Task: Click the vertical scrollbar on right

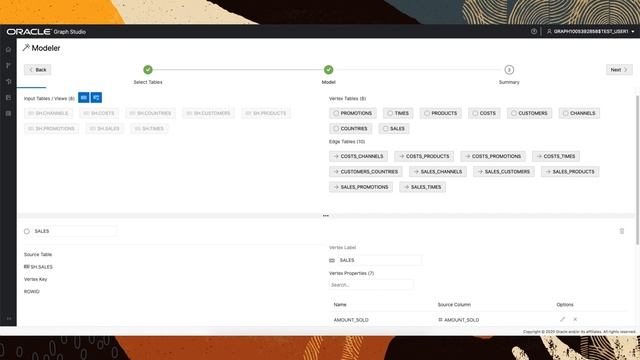Action: pos(637,170)
